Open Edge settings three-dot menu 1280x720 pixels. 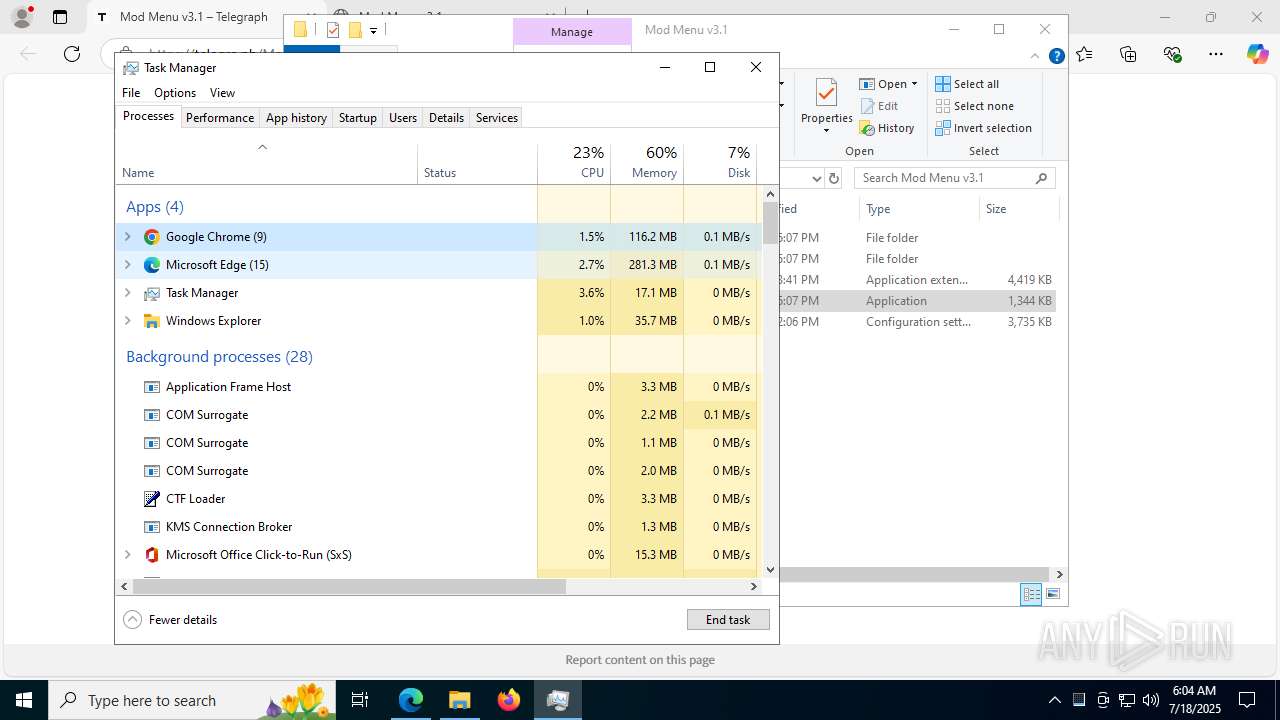[1216, 54]
